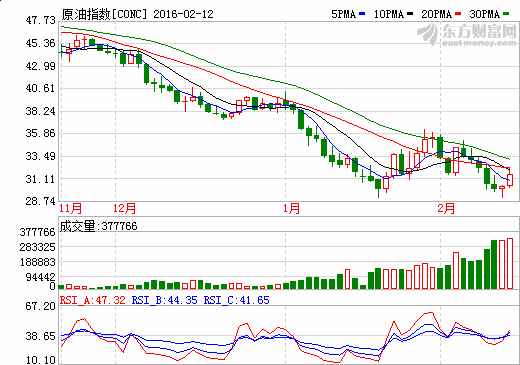Select the 12月 month label on axis
The width and height of the screenshot is (520, 365).
(124, 209)
